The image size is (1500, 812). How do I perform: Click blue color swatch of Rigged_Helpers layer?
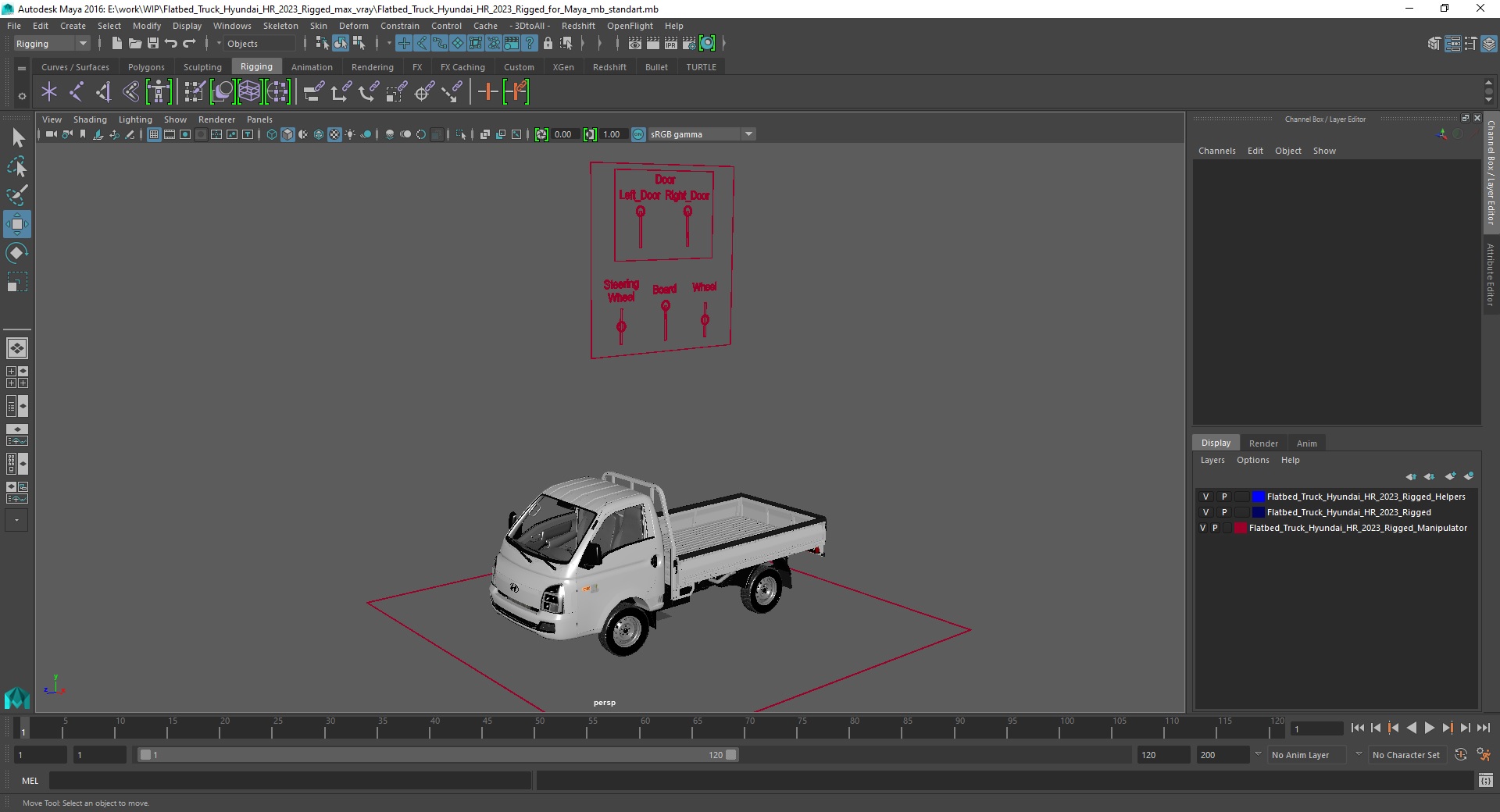[x=1258, y=497]
